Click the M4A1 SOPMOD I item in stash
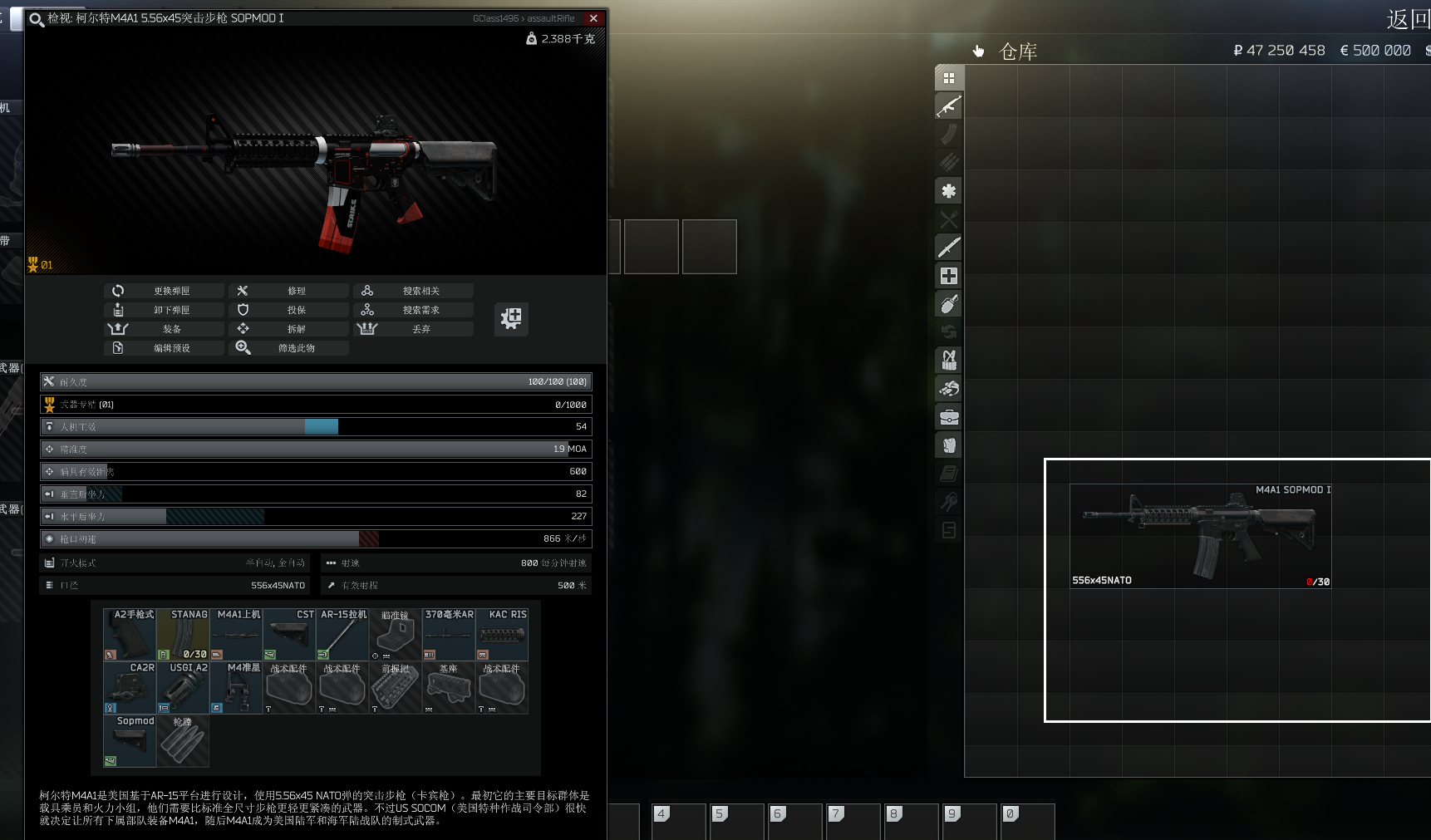Screen dimensions: 1431x840 click(x=1201, y=536)
